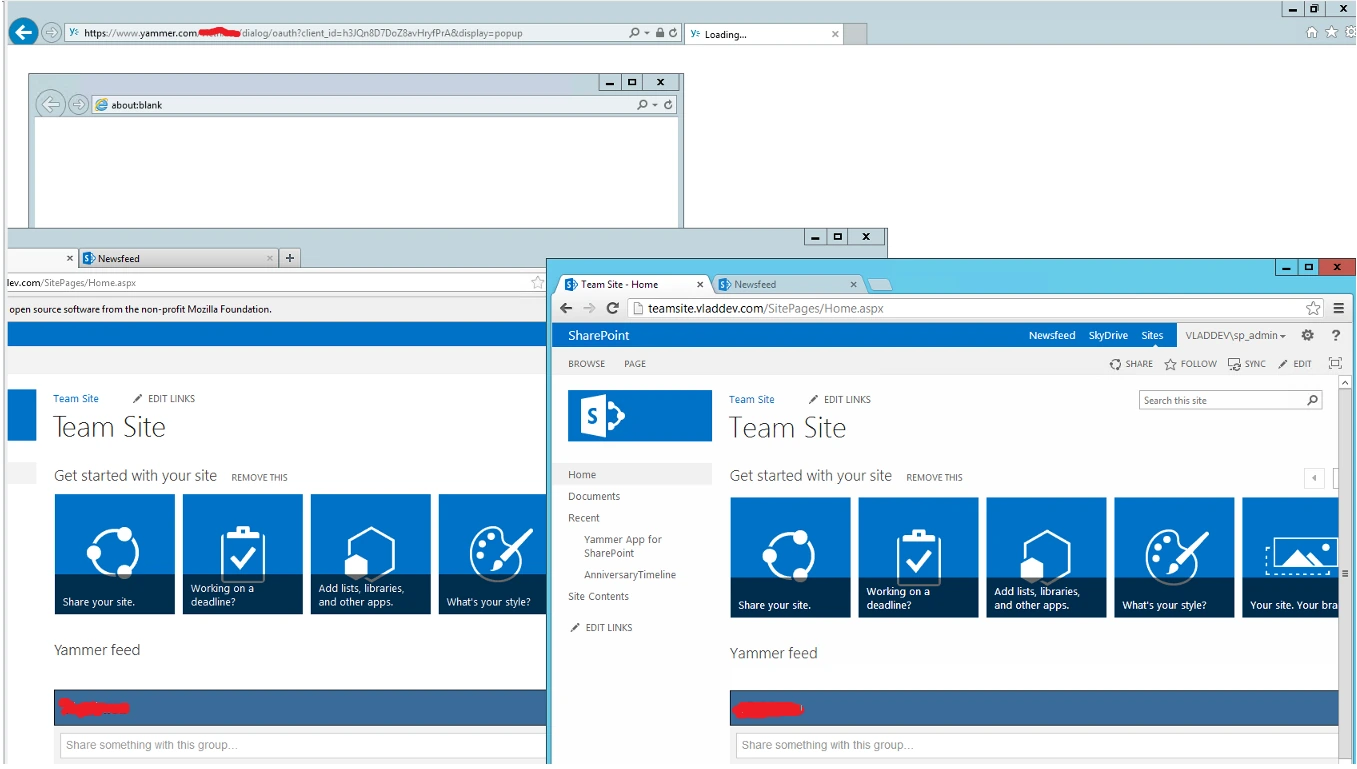The width and height of the screenshot is (1357, 769).
Task: Click the Chrome reload page icon
Action: (613, 308)
